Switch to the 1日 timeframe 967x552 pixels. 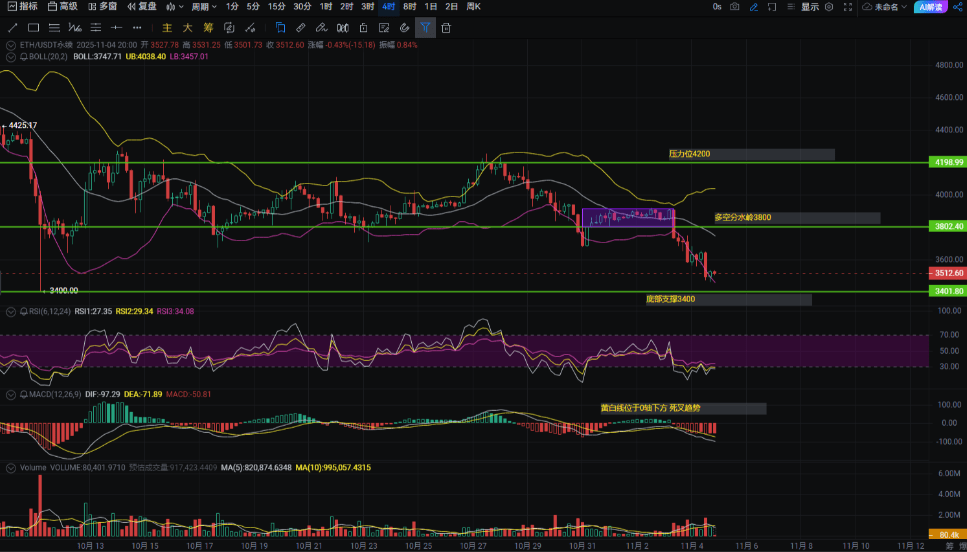[431, 7]
